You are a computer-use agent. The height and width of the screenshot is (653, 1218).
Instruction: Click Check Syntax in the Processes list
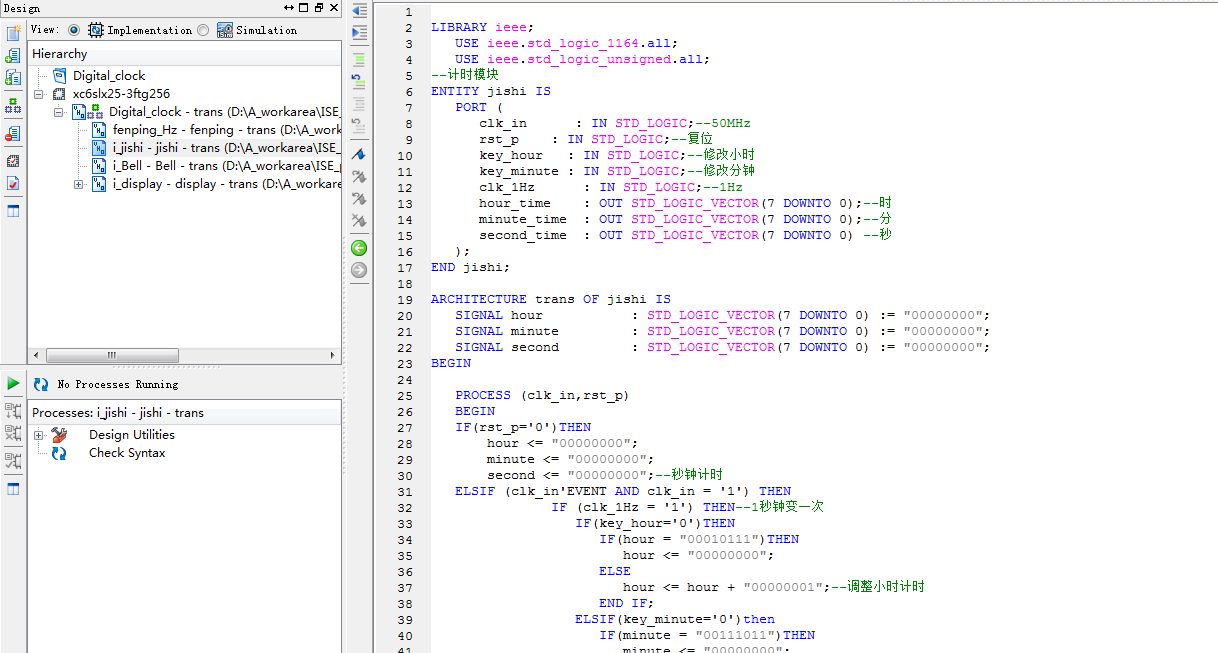(x=126, y=453)
